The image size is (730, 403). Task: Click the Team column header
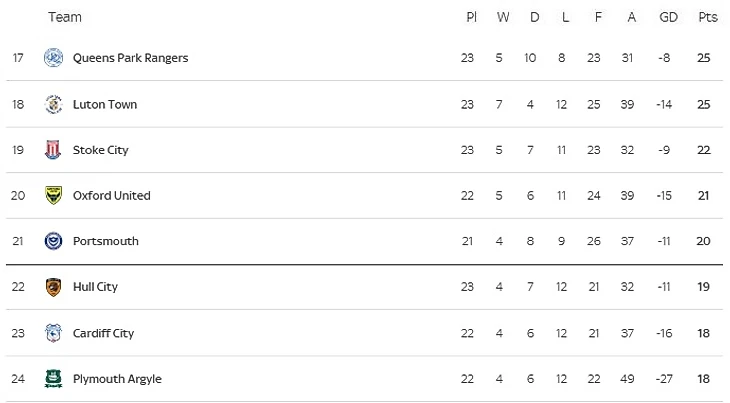(x=65, y=17)
